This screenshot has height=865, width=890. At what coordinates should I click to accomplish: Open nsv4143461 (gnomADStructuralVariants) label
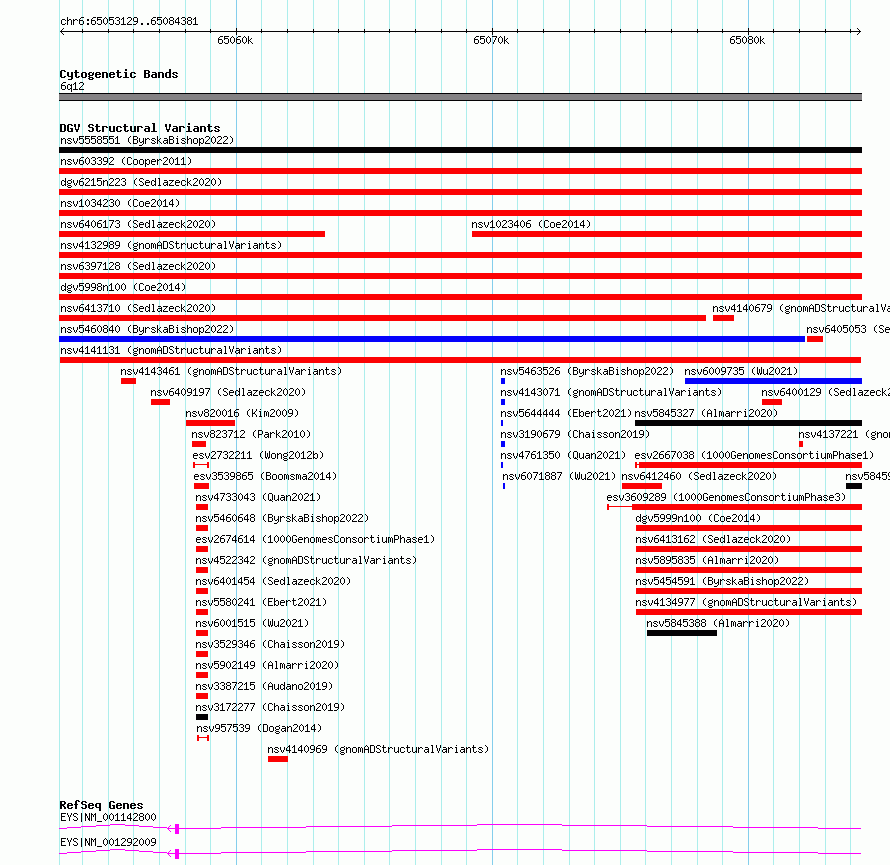[x=231, y=371]
